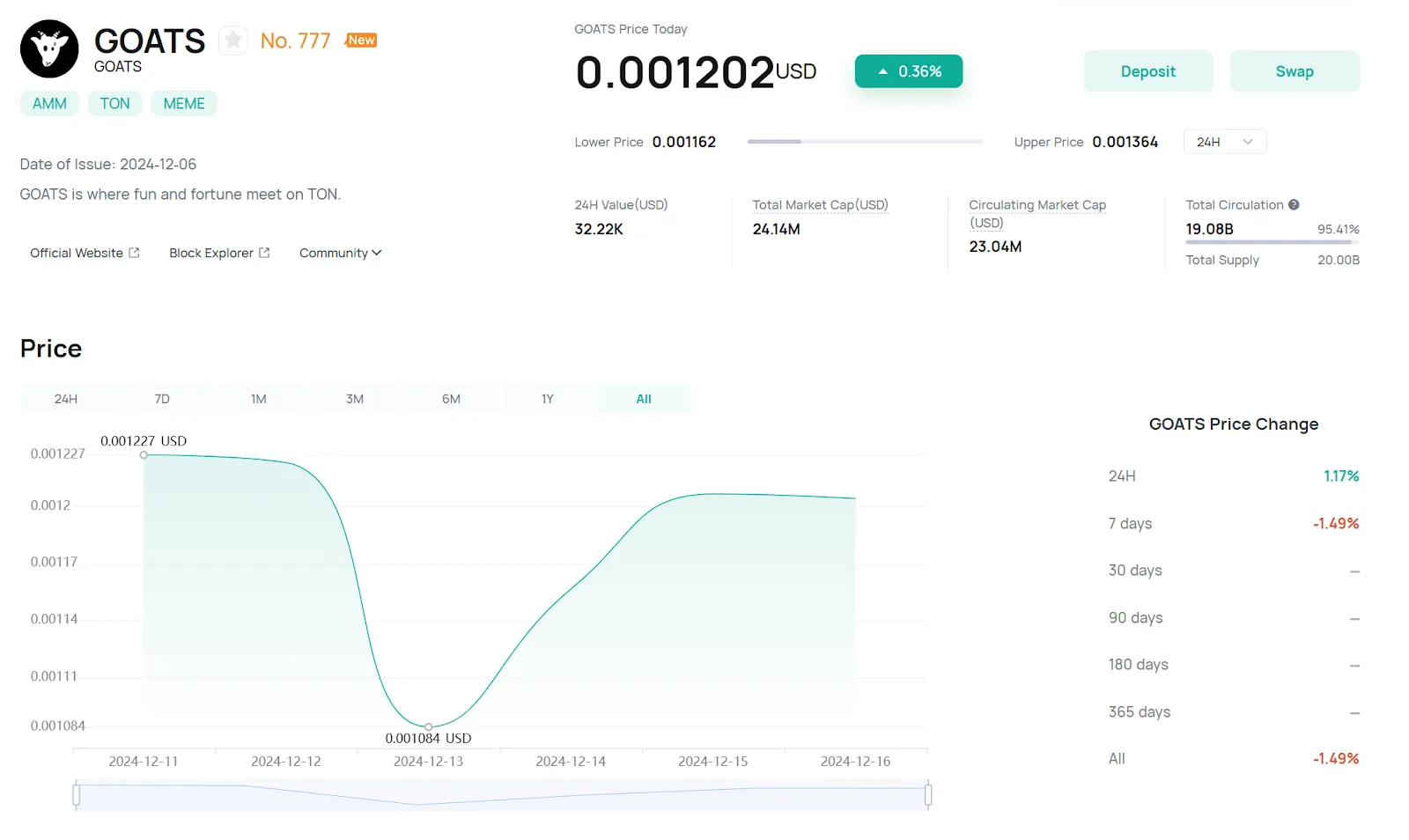Click the right handle of chart range slider
This screenshot has width=1409, height=840.
pyautogui.click(x=928, y=796)
